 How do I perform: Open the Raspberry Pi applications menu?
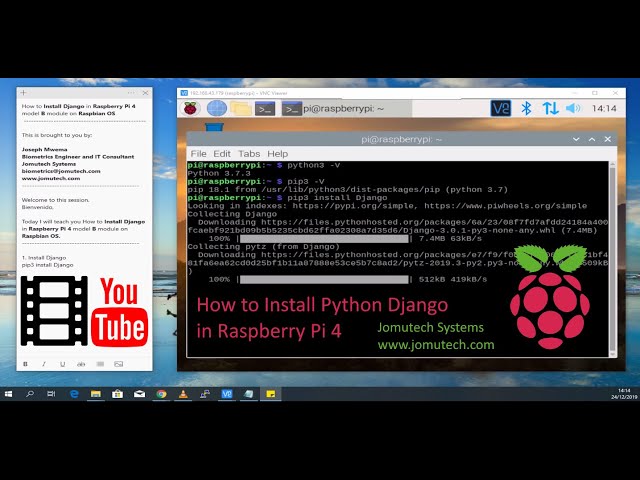click(190, 109)
